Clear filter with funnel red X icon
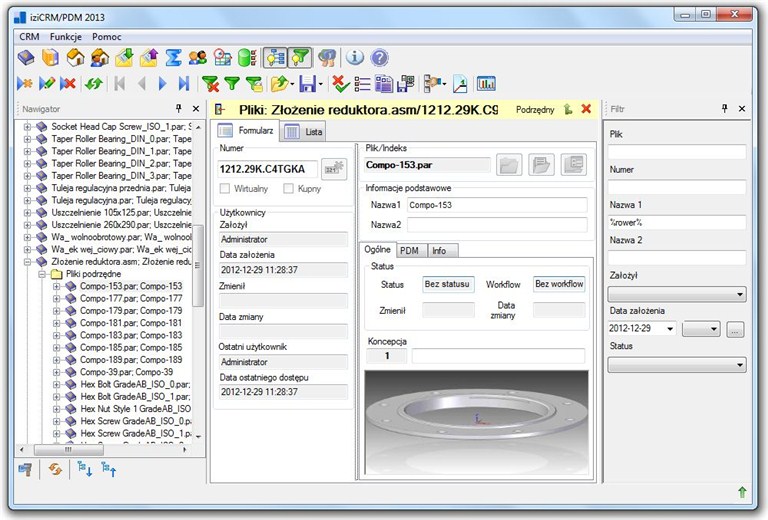Viewport: 768px width, 520px height. coord(211,84)
